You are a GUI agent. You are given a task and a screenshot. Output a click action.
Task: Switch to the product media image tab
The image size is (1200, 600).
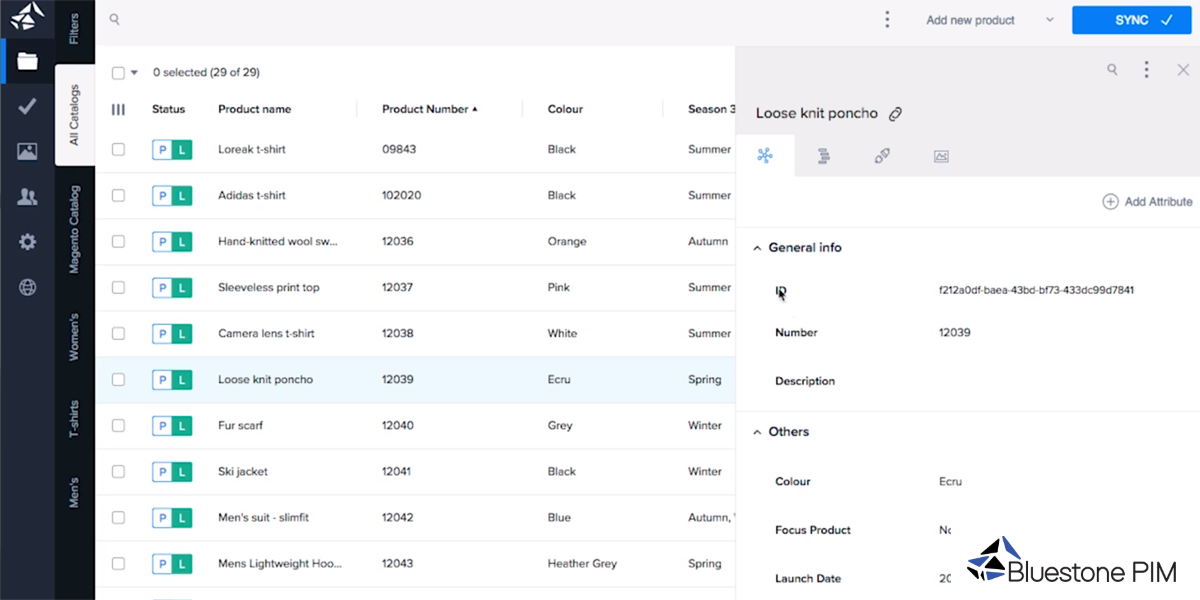click(x=940, y=156)
